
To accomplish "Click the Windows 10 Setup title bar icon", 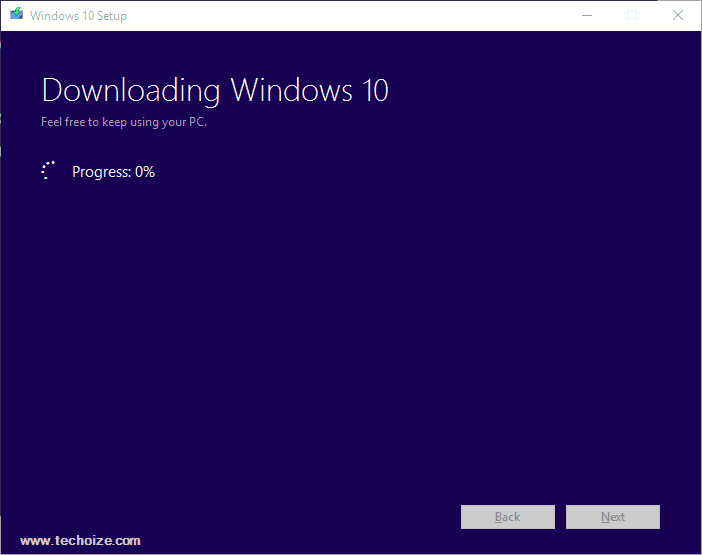I will (17, 14).
